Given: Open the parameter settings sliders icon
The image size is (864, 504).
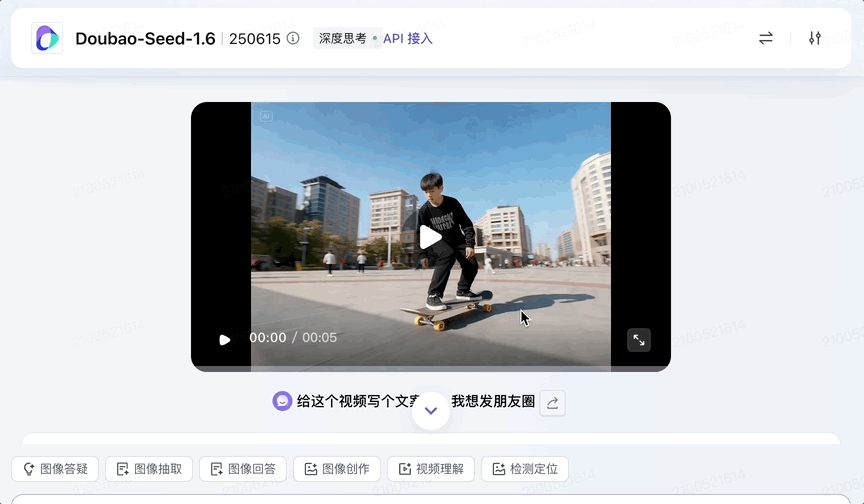Looking at the screenshot, I should [x=815, y=38].
